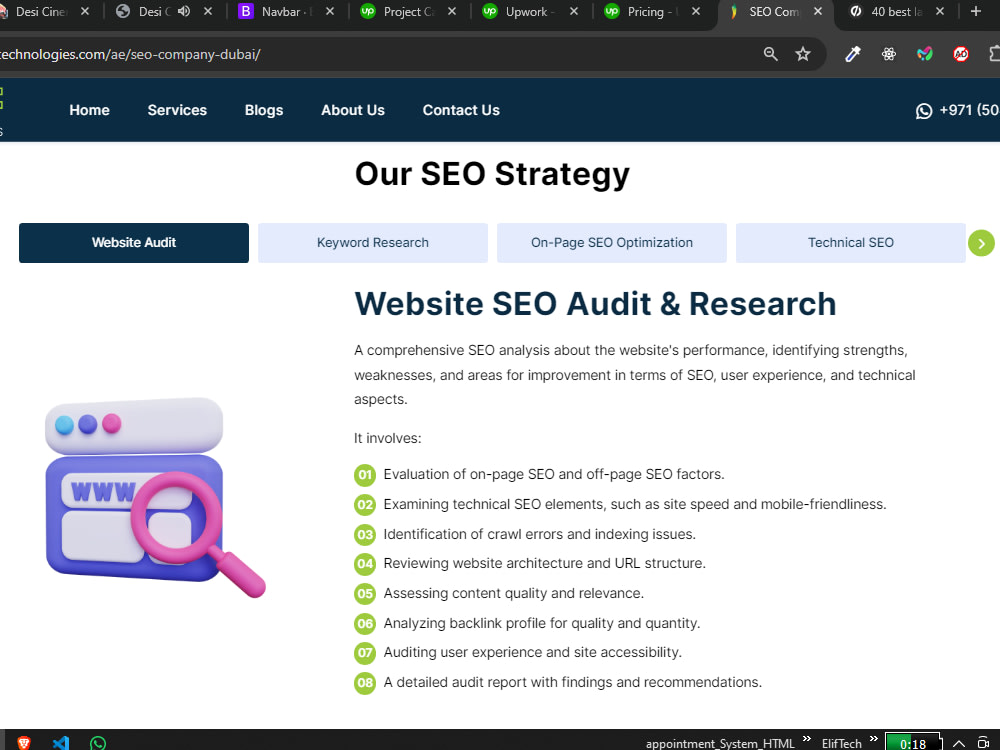Click the ElifTech taskbar toolbar label
This screenshot has width=1000, height=750.
[x=841, y=744]
